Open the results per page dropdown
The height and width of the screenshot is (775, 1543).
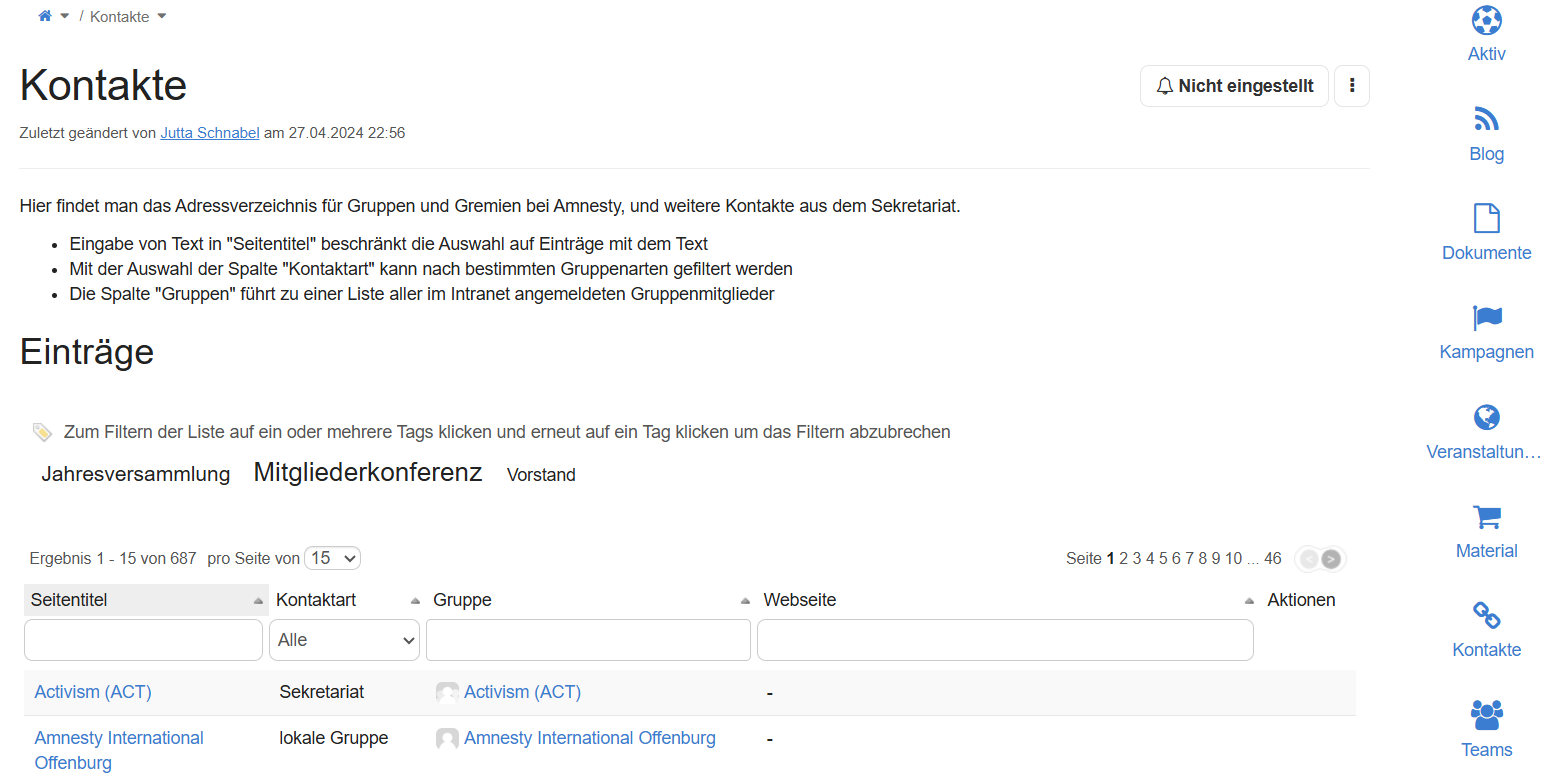pos(332,558)
